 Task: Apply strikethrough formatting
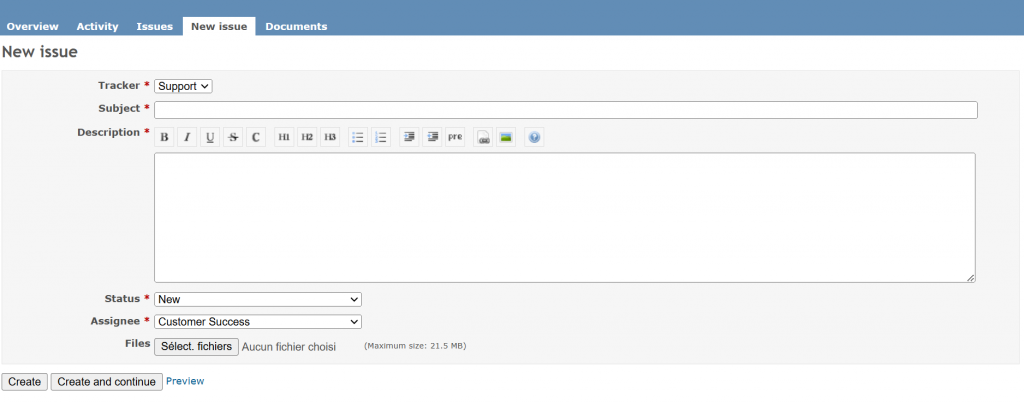pos(233,137)
